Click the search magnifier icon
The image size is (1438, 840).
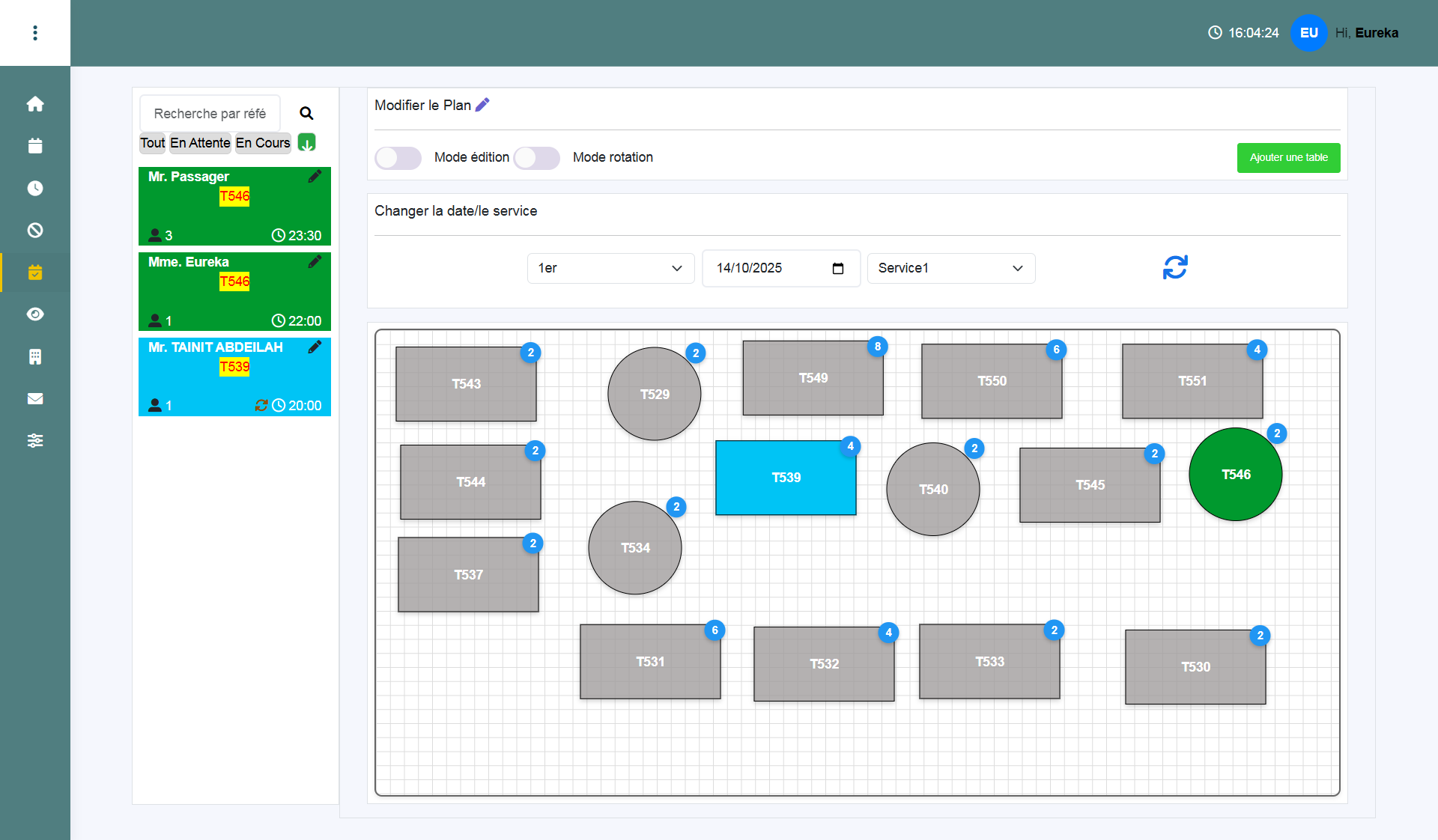pyautogui.click(x=306, y=113)
